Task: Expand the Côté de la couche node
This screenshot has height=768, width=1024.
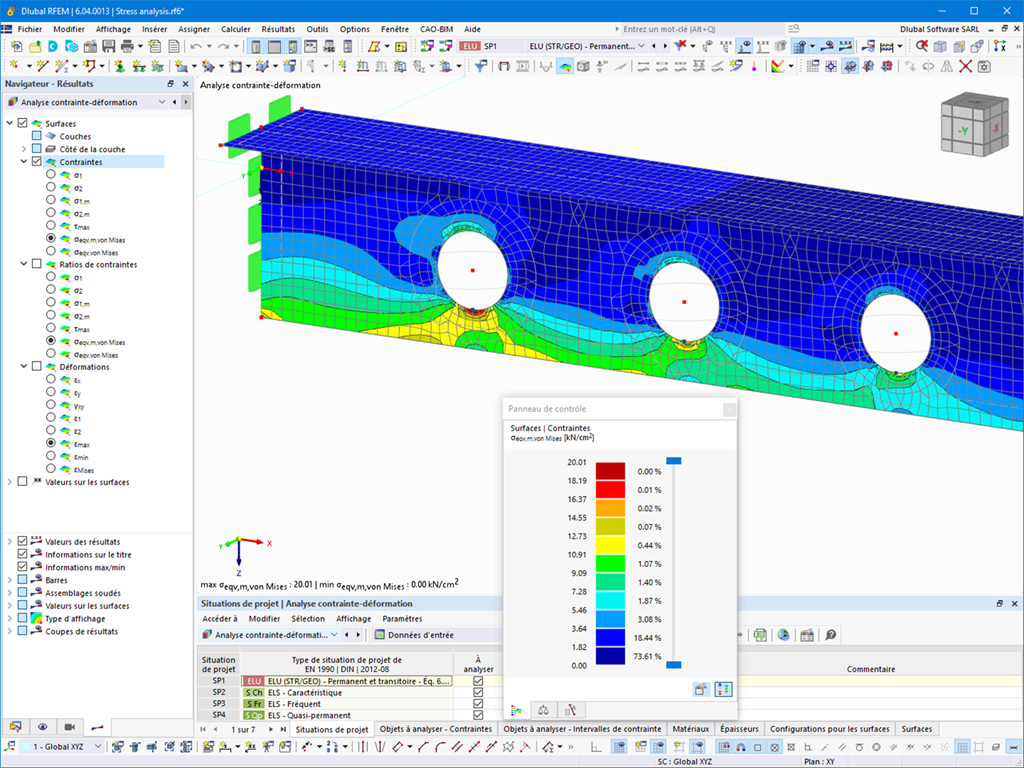Action: (x=24, y=149)
